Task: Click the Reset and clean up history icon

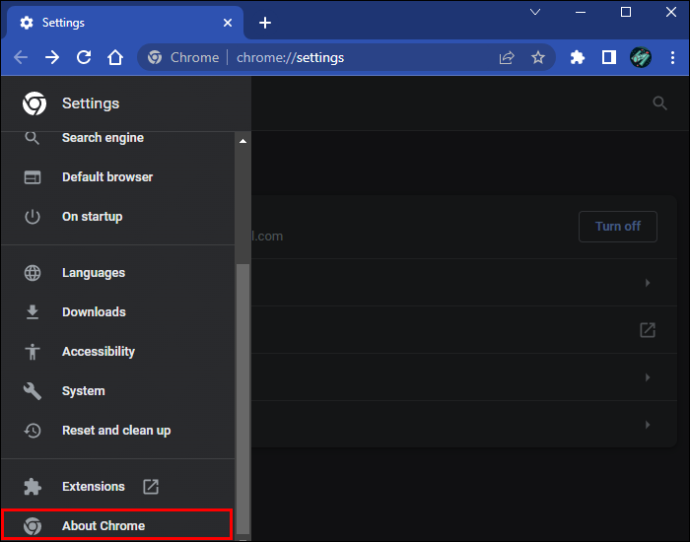Action: click(x=32, y=430)
